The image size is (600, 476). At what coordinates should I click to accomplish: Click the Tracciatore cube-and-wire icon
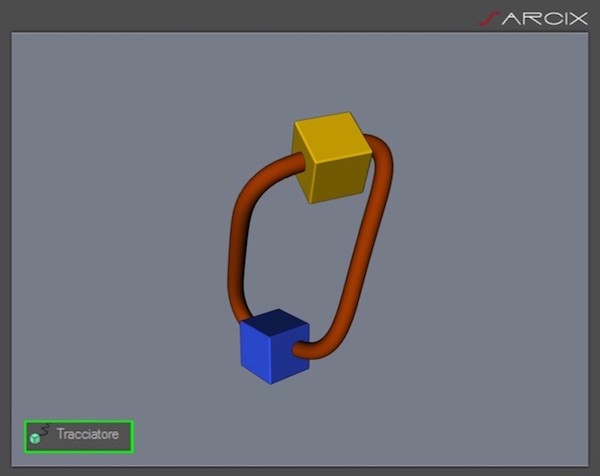point(40,434)
